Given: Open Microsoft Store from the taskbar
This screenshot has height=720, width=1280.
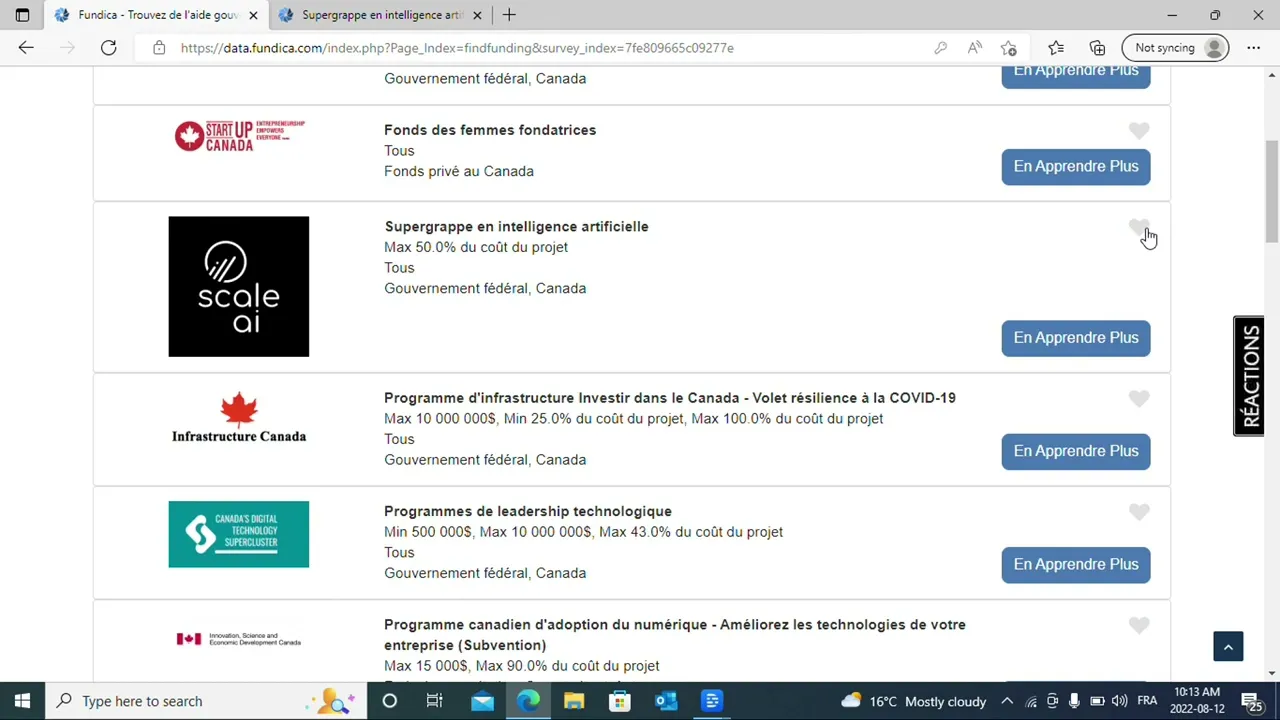Looking at the screenshot, I should pos(620,701).
